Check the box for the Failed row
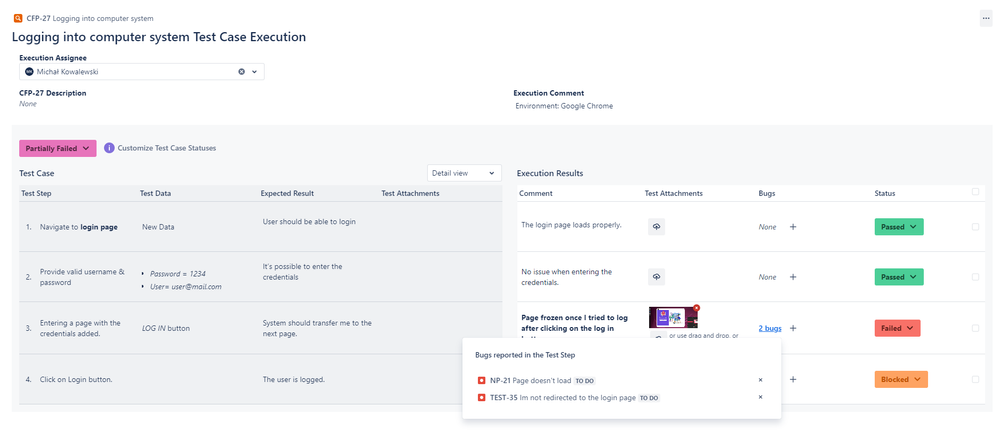The height and width of the screenshot is (436, 999). 975,328
